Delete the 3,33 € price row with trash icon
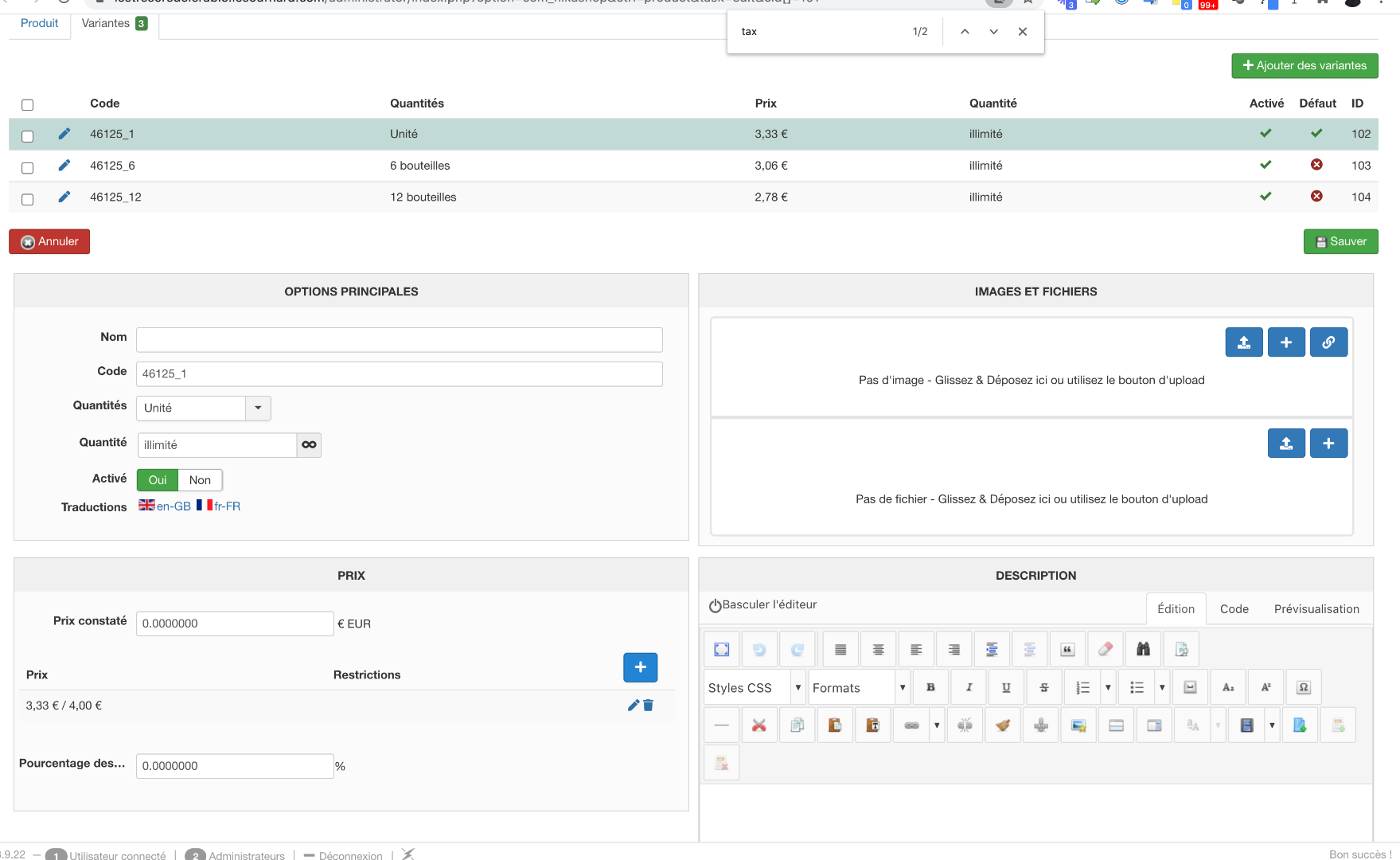1400x860 pixels. 649,706
